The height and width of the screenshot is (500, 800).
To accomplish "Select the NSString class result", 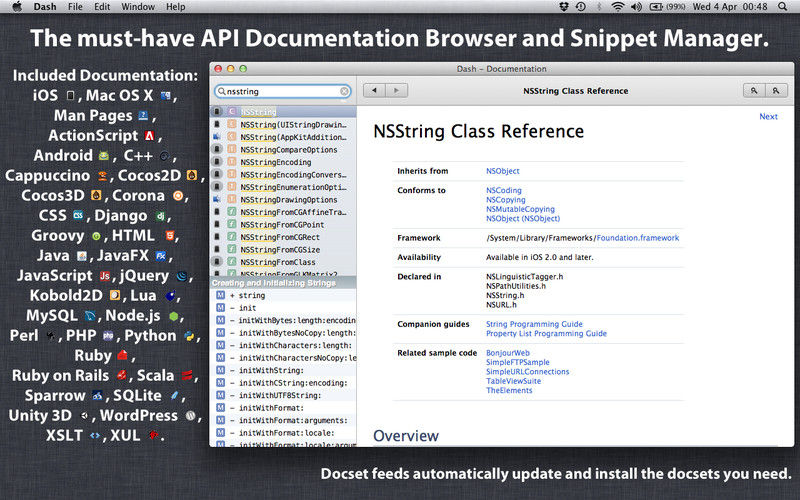I will [x=283, y=112].
